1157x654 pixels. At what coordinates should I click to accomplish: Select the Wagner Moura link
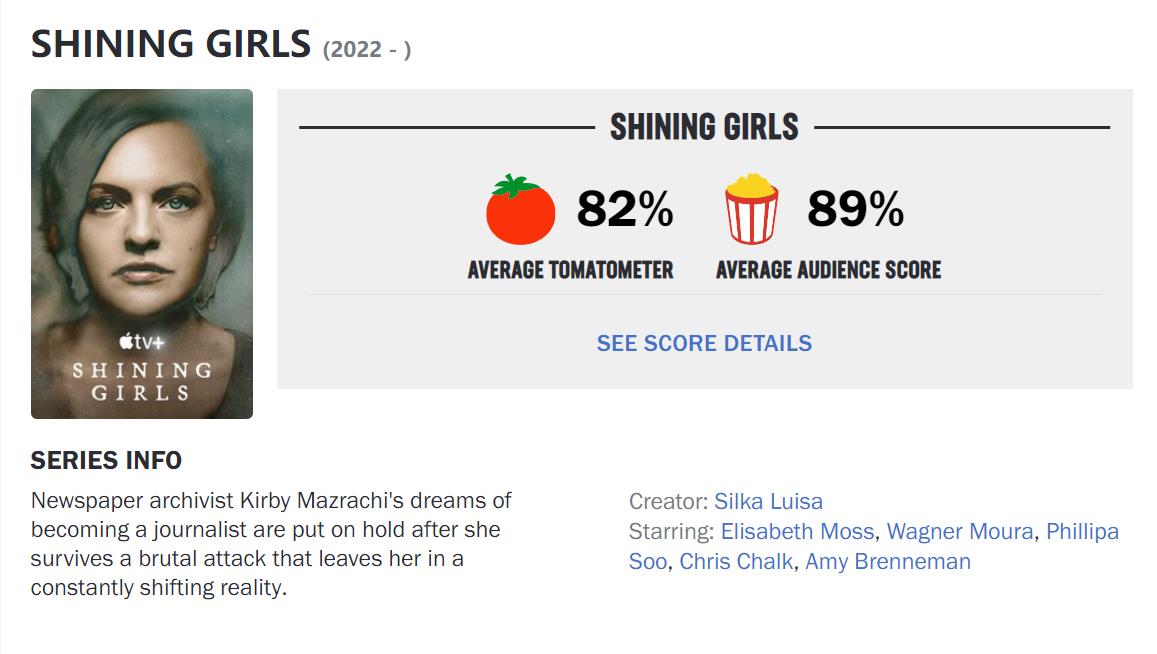tap(960, 531)
